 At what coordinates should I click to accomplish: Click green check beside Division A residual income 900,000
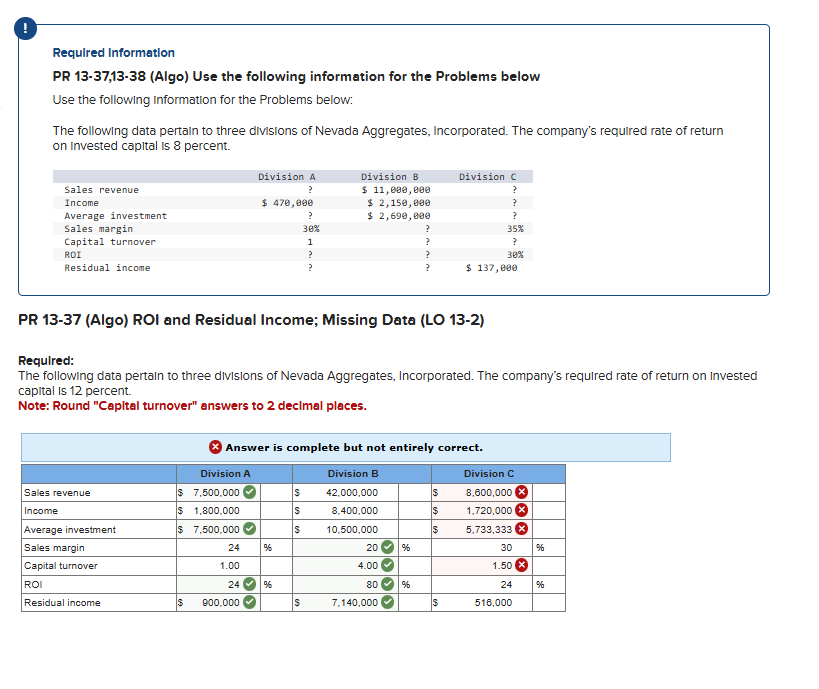(x=250, y=602)
